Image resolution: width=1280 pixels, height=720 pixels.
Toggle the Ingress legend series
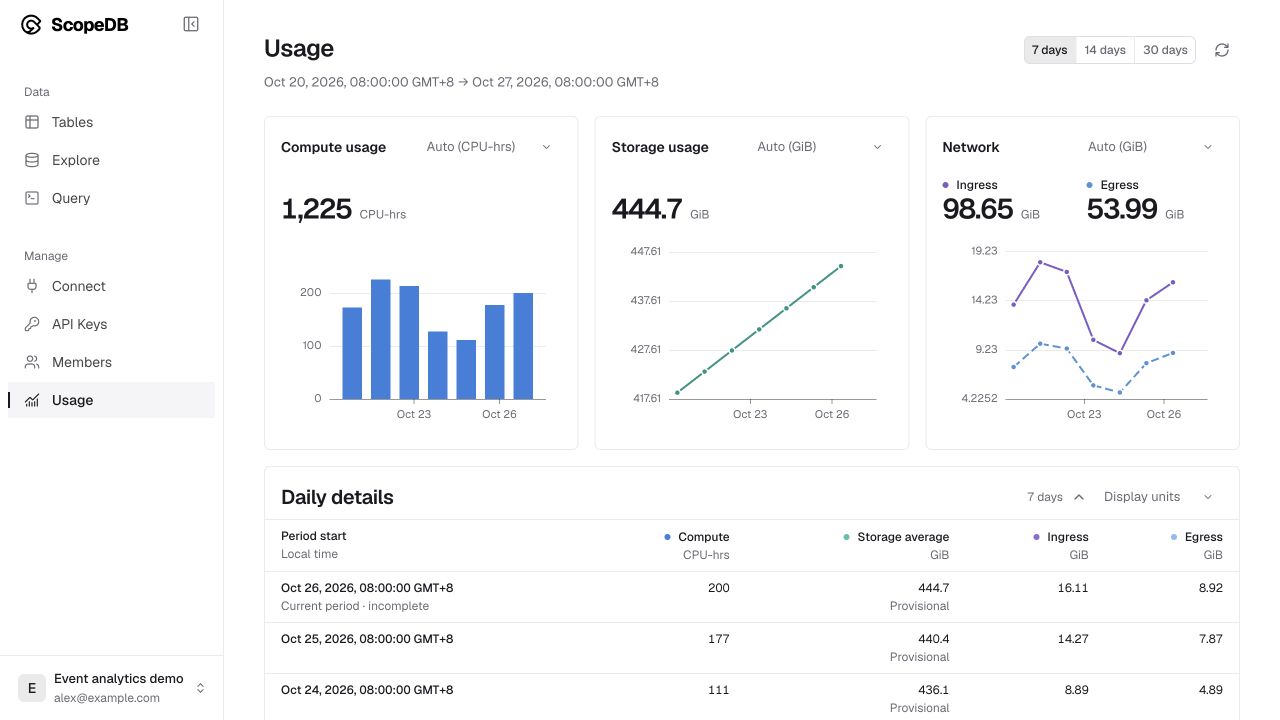pyautogui.click(x=970, y=185)
